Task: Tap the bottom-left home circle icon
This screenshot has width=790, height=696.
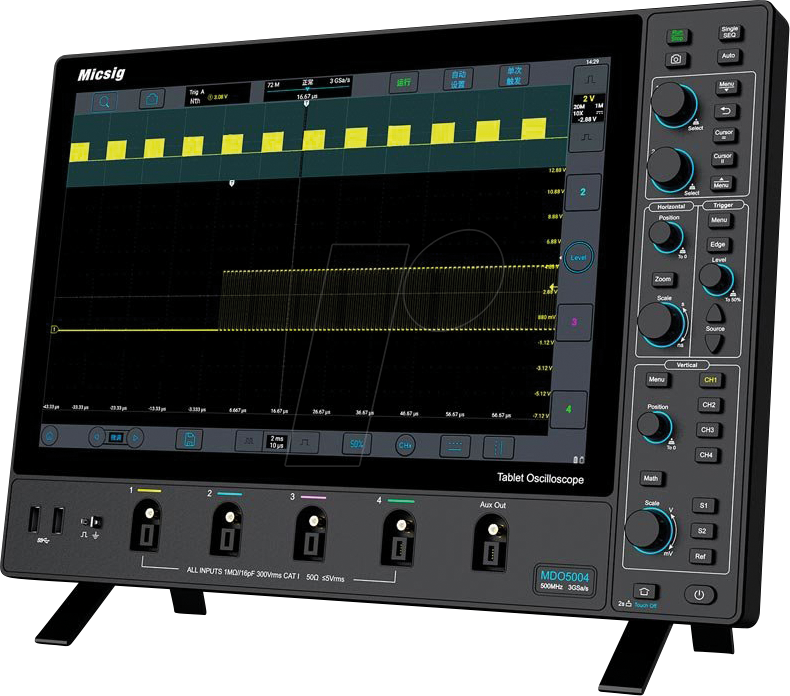Action: [x=49, y=435]
